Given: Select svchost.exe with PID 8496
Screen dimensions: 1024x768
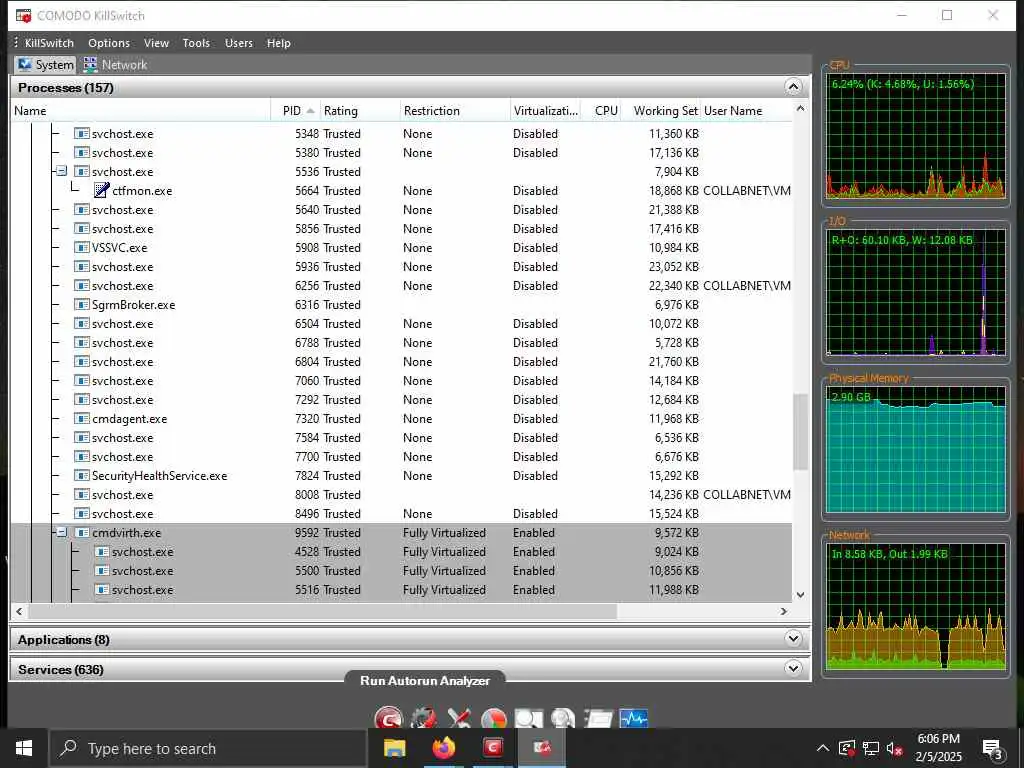Looking at the screenshot, I should click(x=402, y=513).
